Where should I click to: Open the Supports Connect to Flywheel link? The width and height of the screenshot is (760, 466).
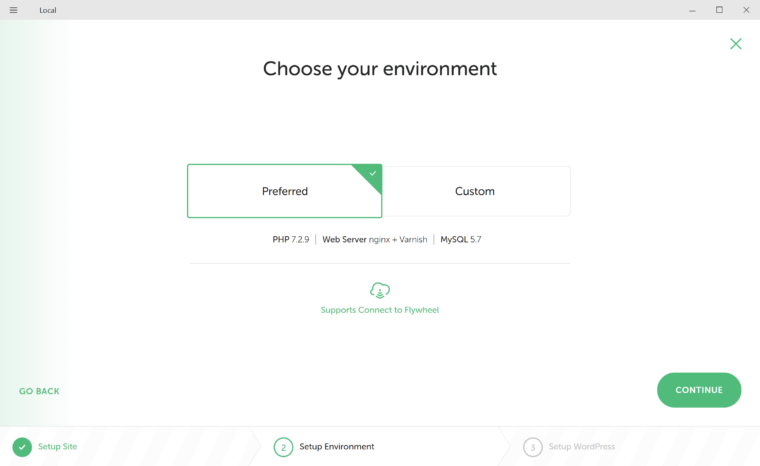click(x=380, y=310)
